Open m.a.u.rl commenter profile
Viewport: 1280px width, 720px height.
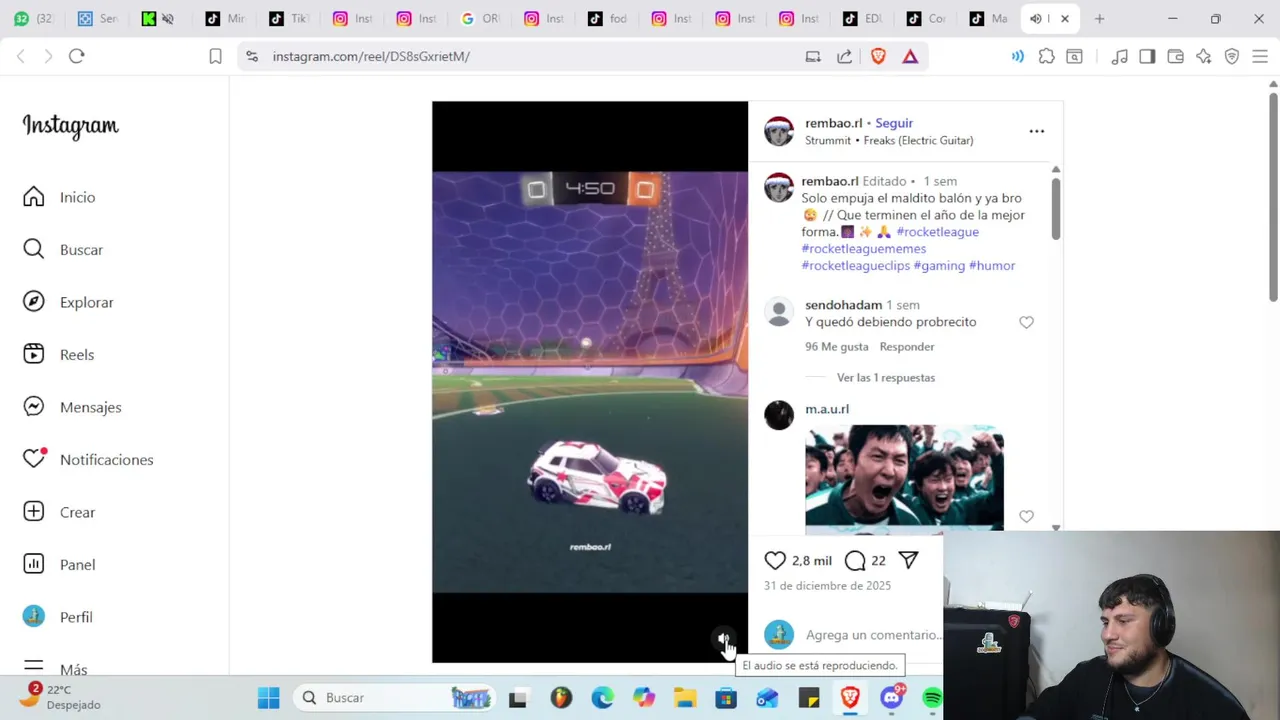827,409
